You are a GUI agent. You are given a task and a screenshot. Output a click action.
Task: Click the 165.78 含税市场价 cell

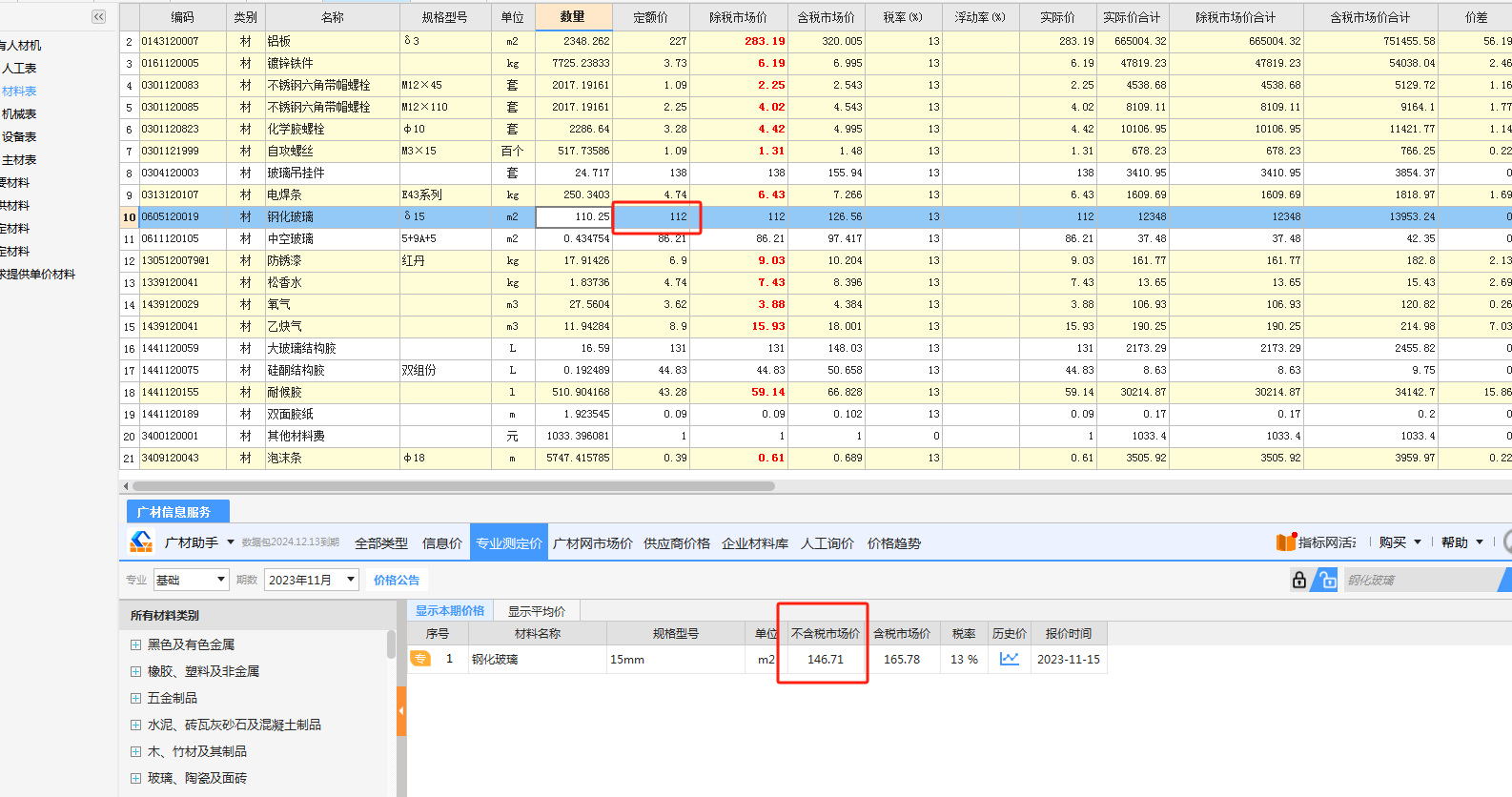[902, 659]
